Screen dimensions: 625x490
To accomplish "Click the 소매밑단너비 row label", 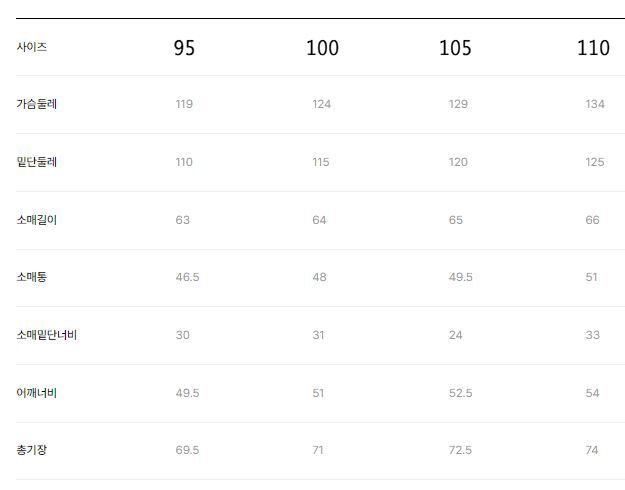I will [x=47, y=335].
